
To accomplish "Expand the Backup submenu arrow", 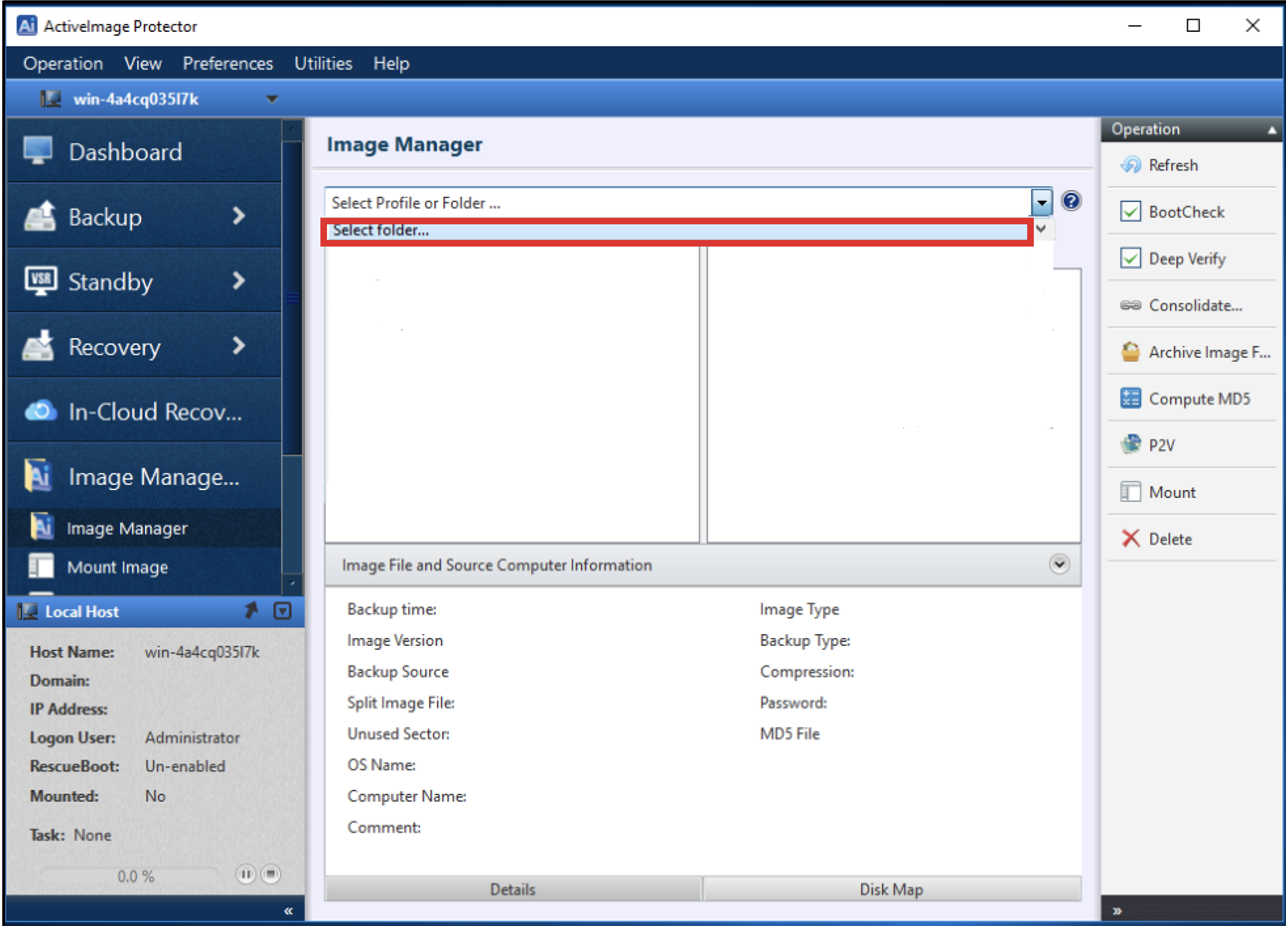I will [239, 216].
